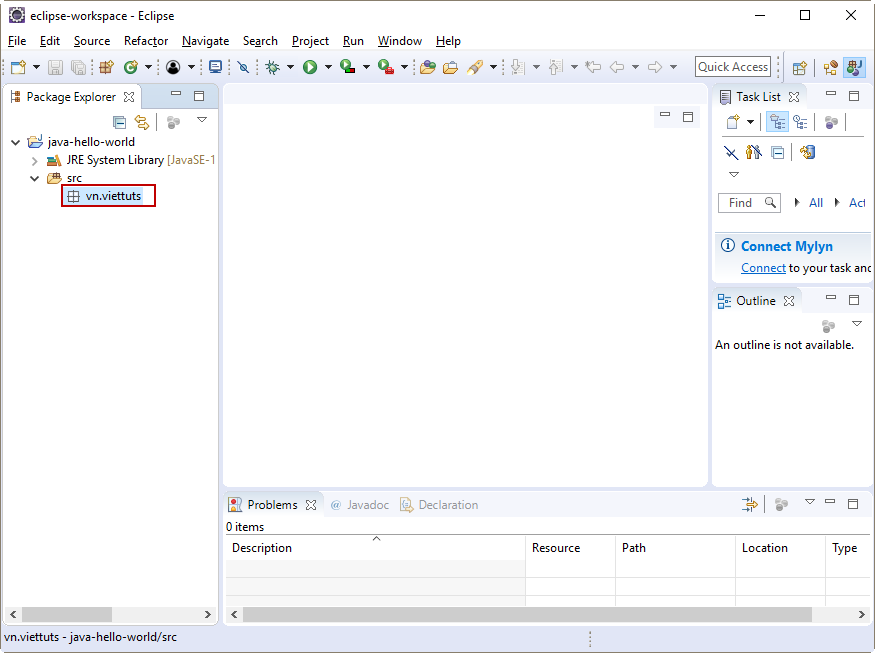Toggle Hide Completed Tasks in Task List
The width and height of the screenshot is (875, 653).
tap(731, 152)
